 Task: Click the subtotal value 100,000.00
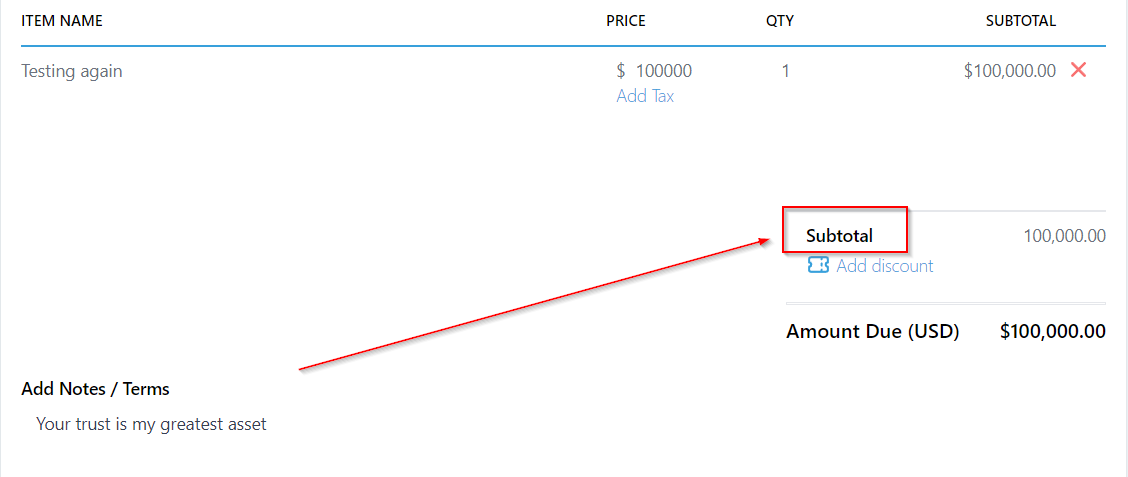tap(1064, 236)
